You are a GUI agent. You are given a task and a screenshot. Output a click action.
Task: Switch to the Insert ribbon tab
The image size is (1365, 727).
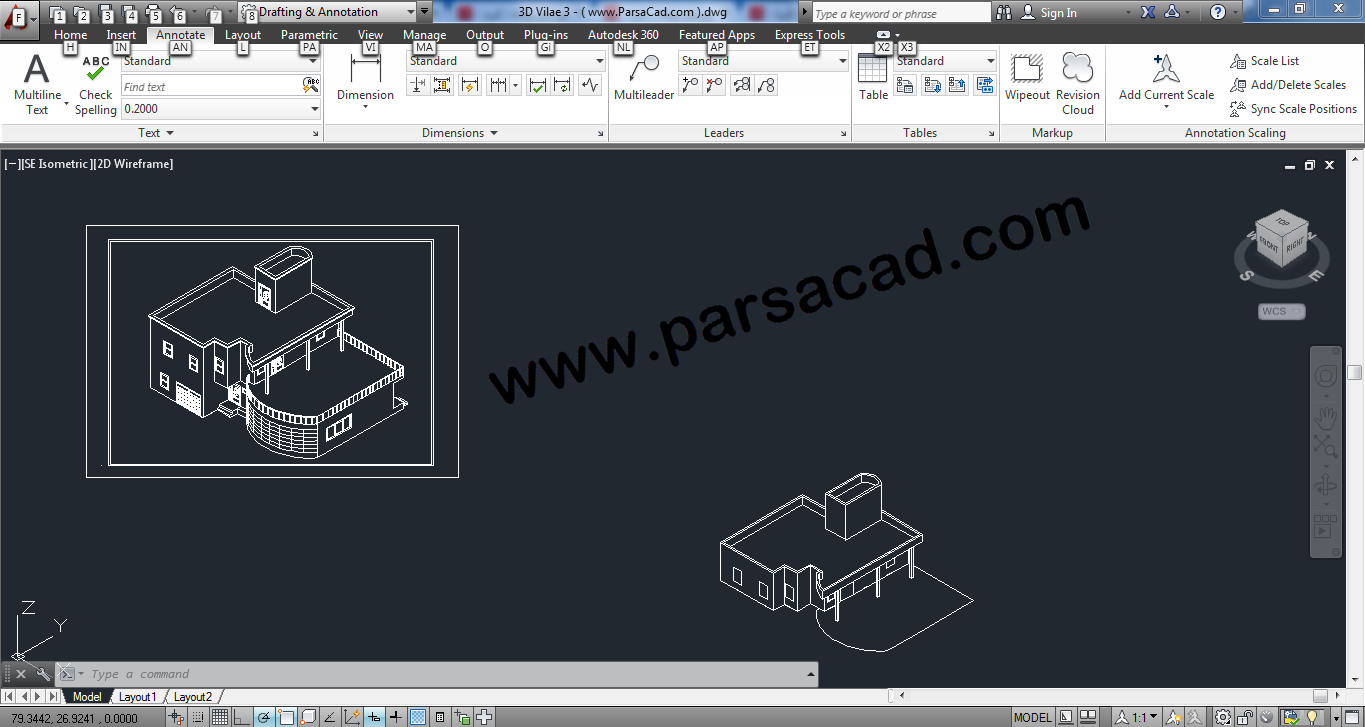click(x=121, y=35)
